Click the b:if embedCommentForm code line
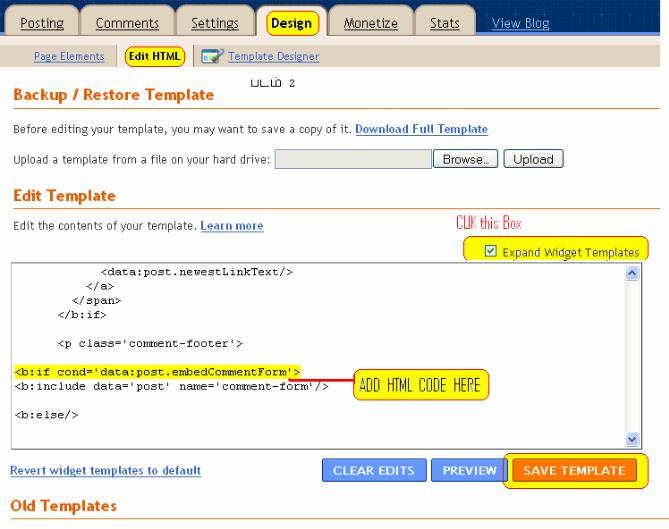The height and width of the screenshot is (529, 669). point(157,372)
